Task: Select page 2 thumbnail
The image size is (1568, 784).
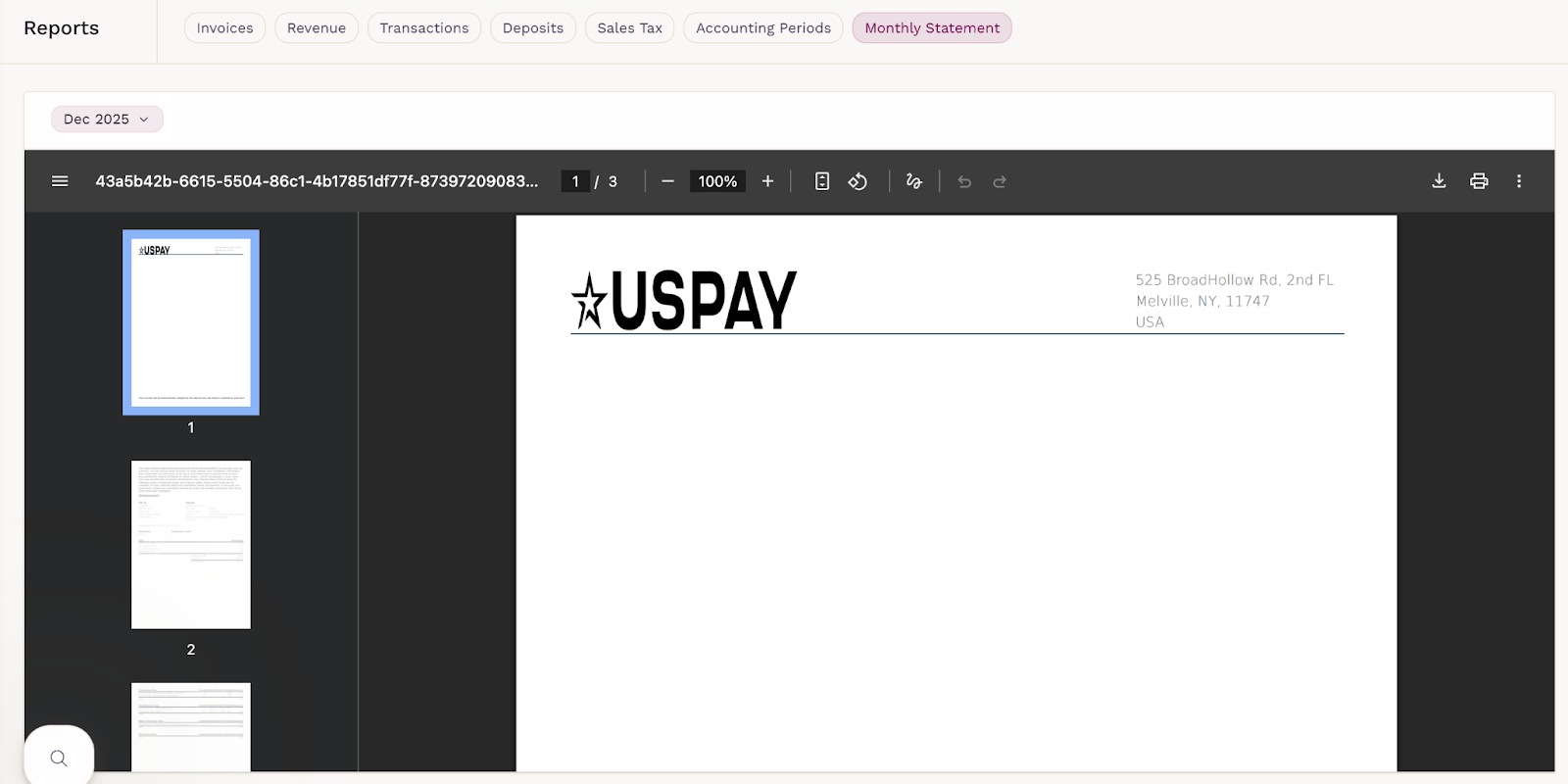Action: point(191,545)
